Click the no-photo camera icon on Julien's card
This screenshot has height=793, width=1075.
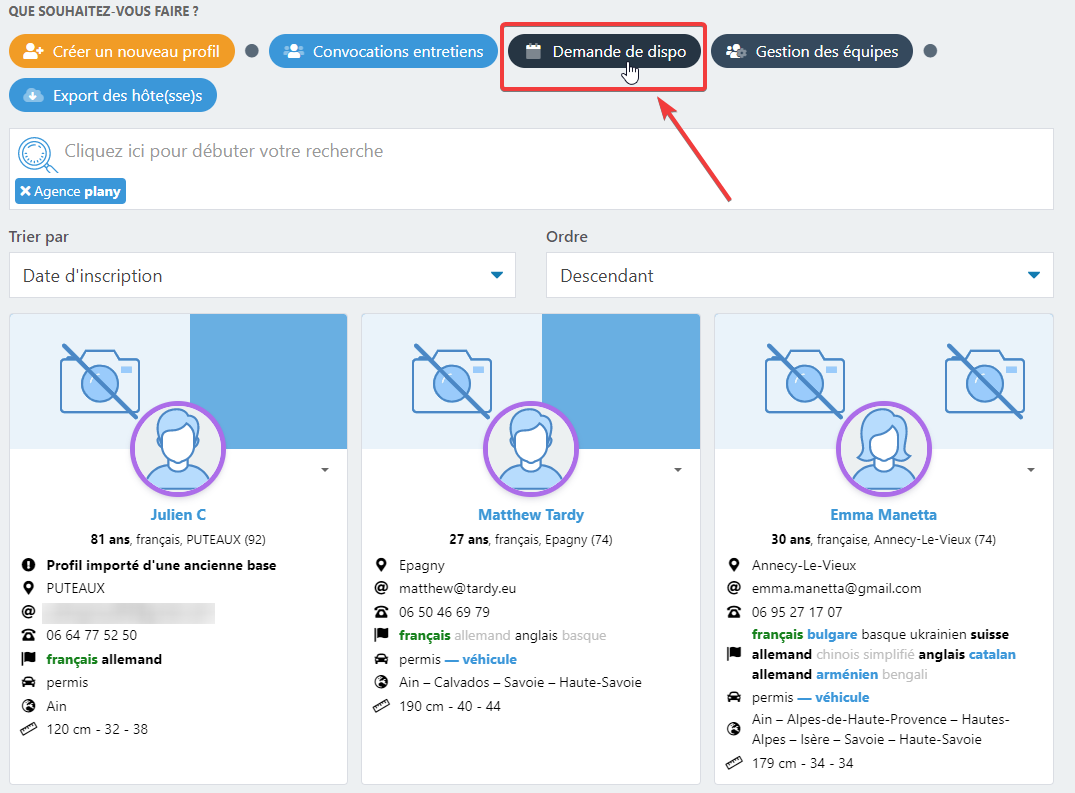99,380
